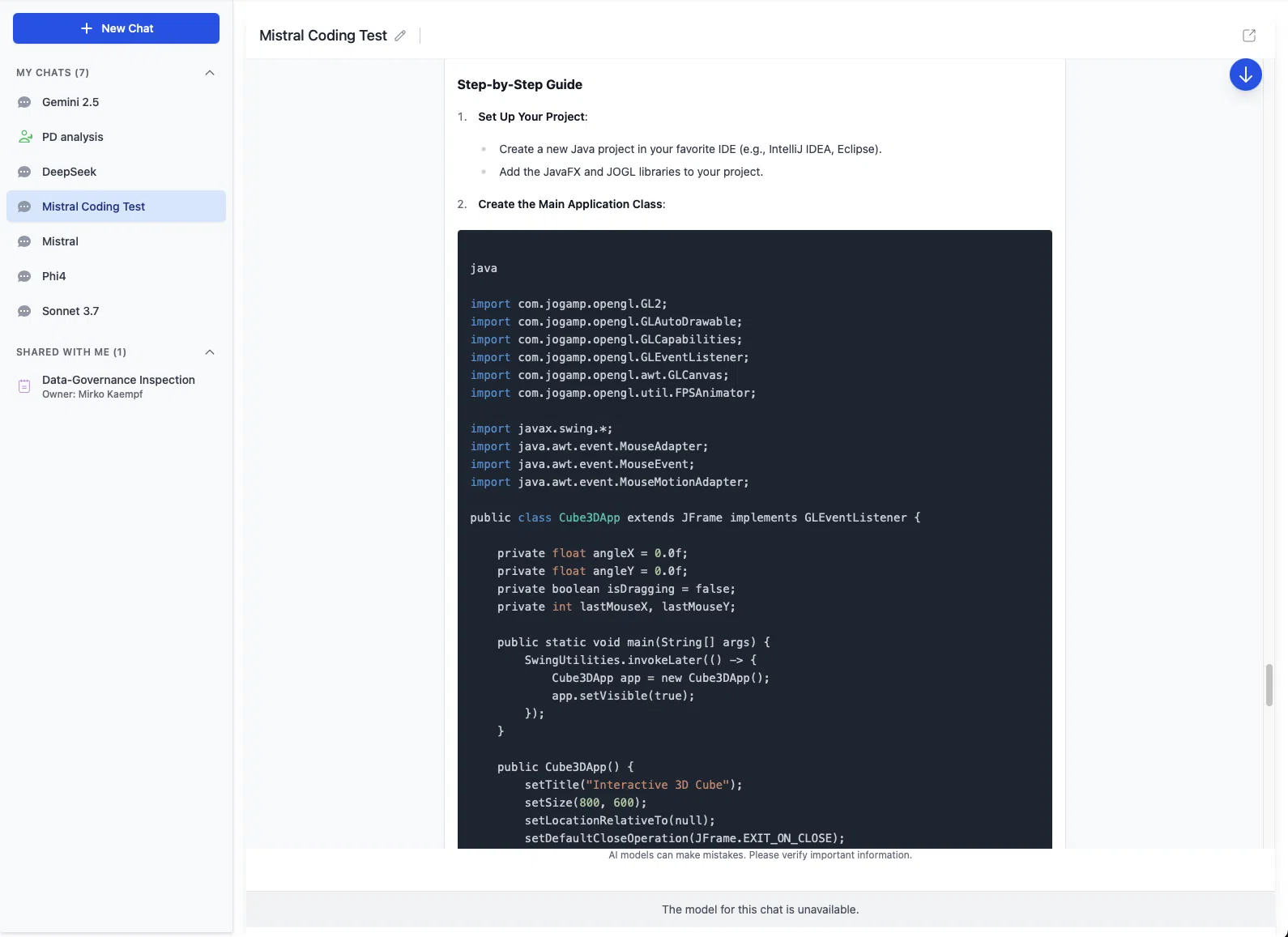
Task: Click the New Chat button
Action: tap(116, 28)
